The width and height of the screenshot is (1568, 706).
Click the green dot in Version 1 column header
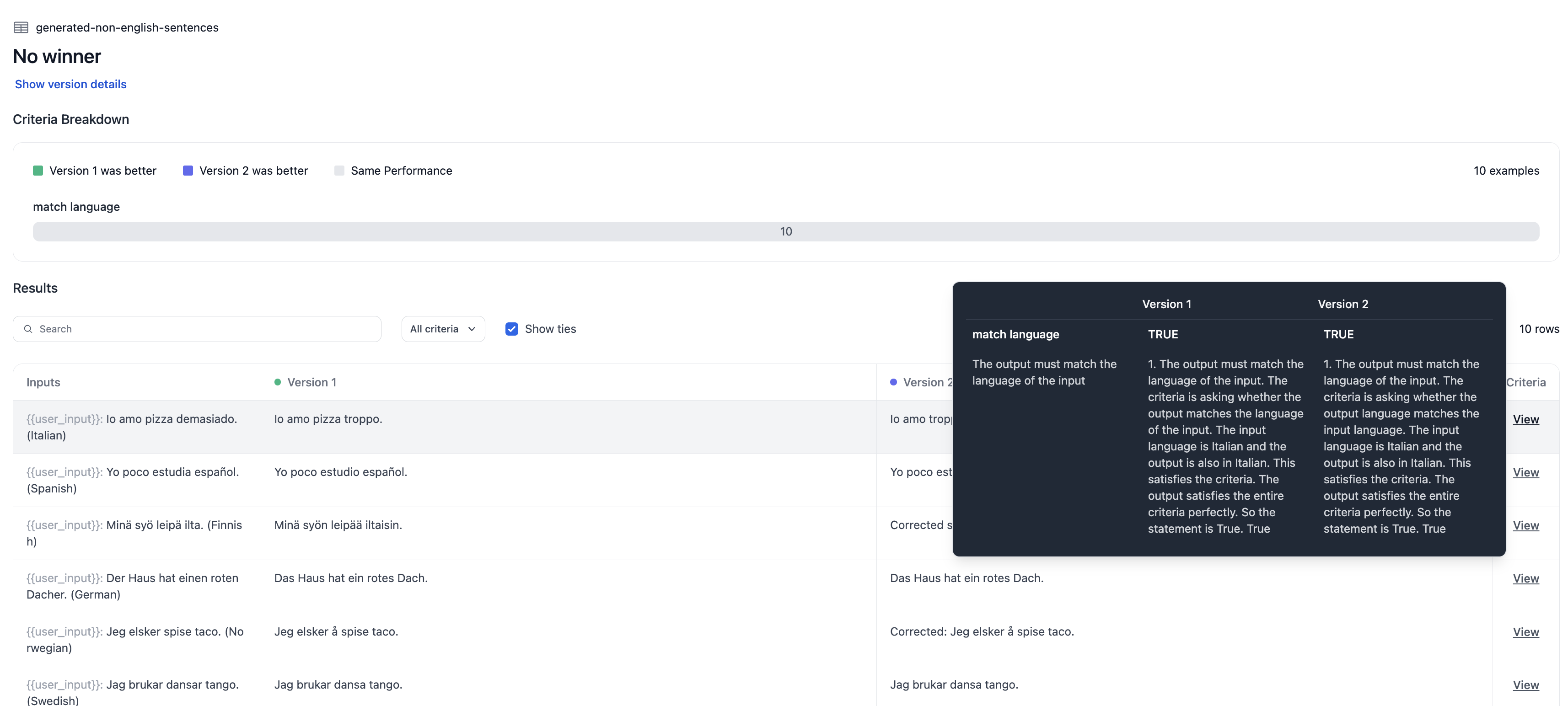point(278,382)
